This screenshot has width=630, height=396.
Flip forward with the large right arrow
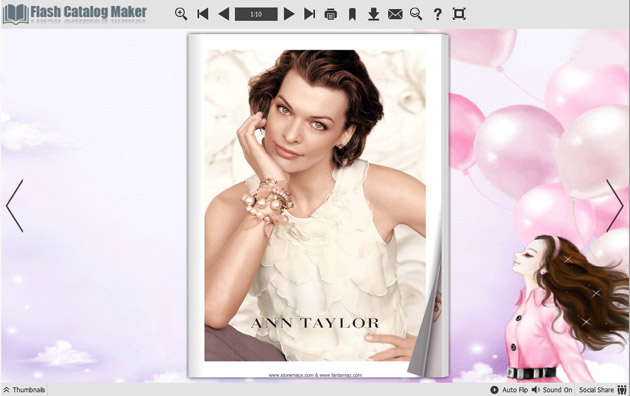pos(615,206)
